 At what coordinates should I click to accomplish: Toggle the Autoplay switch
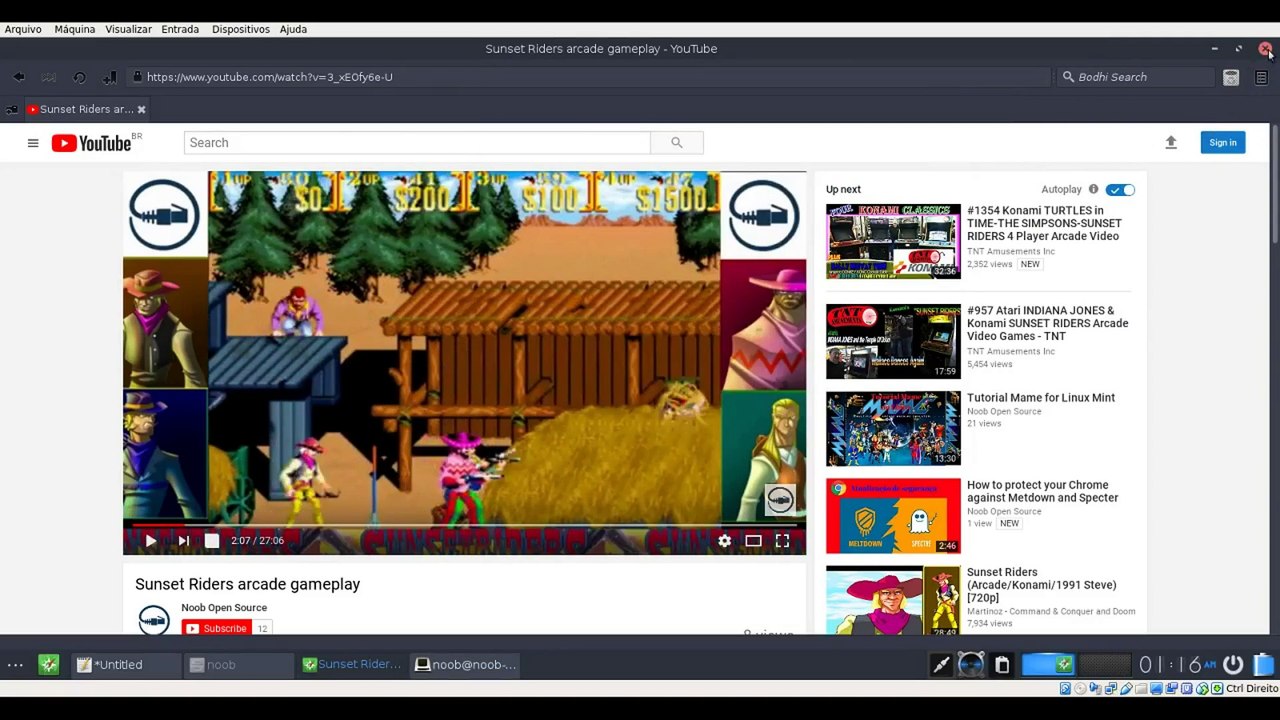click(x=1120, y=190)
